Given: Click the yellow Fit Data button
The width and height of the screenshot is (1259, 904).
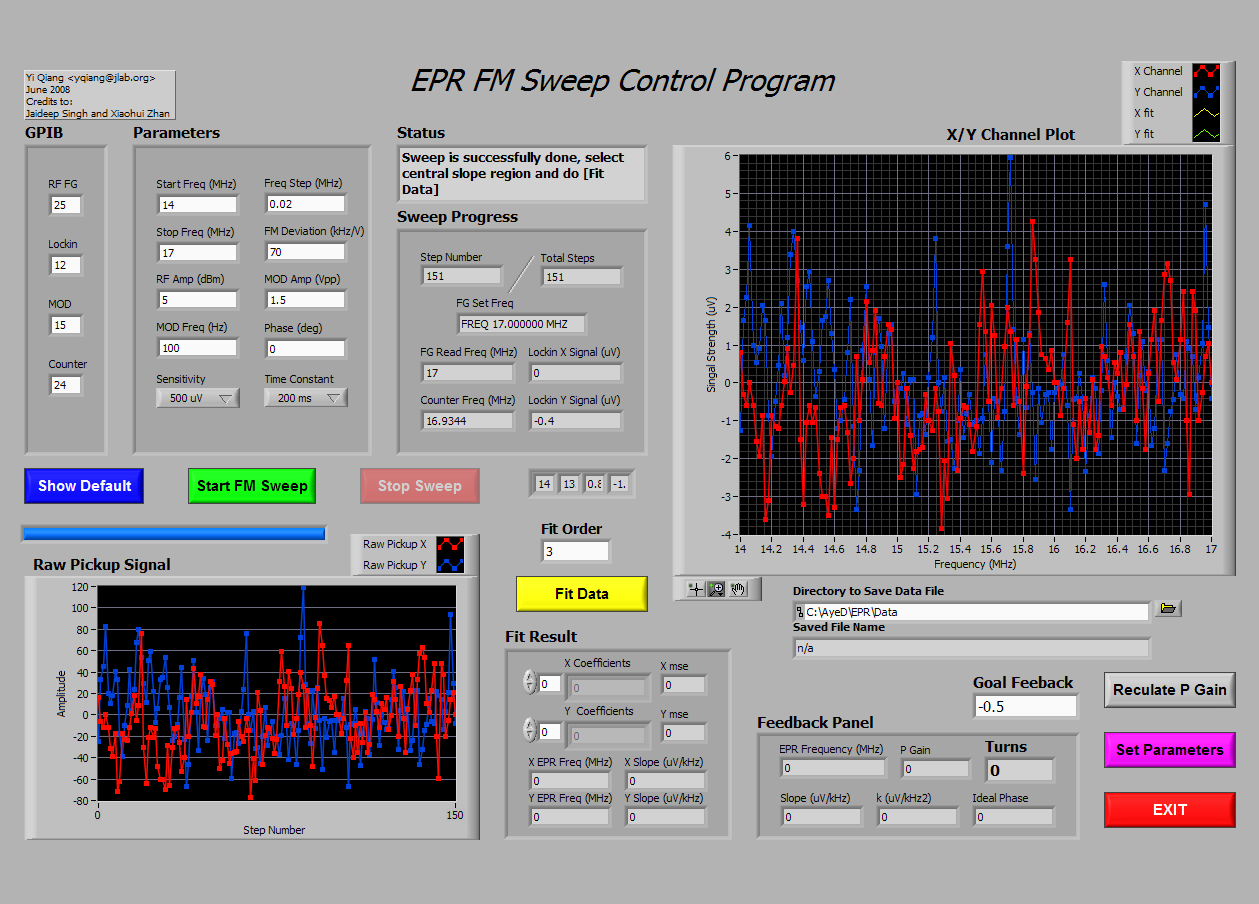Looking at the screenshot, I should (x=582, y=594).
